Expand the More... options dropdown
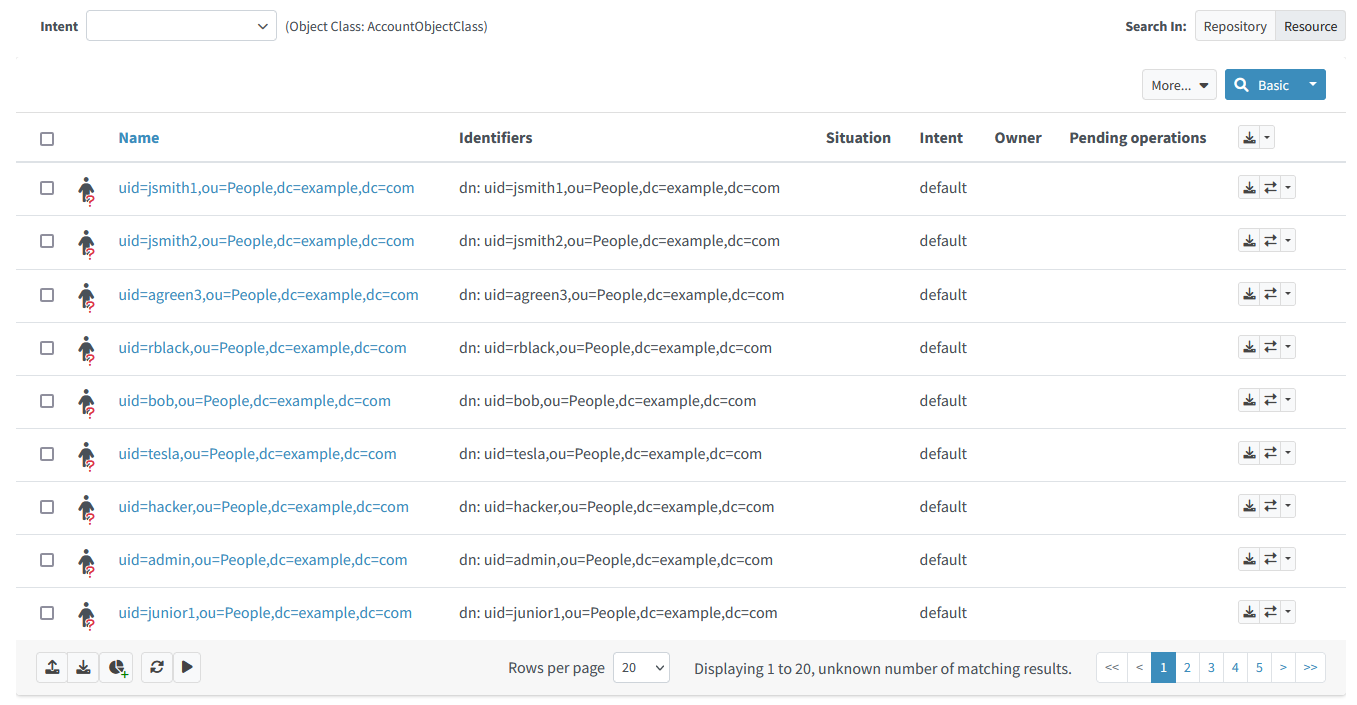This screenshot has width=1357, height=705. pos(1179,84)
